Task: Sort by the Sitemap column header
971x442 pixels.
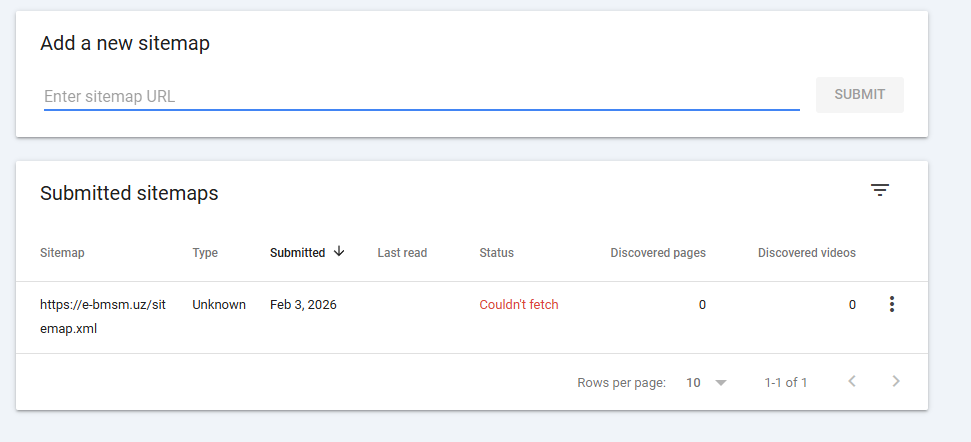Action: click(62, 253)
